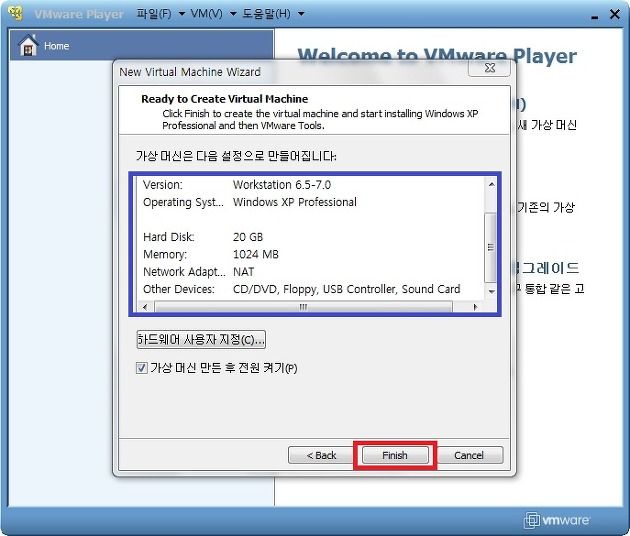This screenshot has width=630, height=536.
Task: Close the wizard dialog with X button
Action: click(x=489, y=68)
